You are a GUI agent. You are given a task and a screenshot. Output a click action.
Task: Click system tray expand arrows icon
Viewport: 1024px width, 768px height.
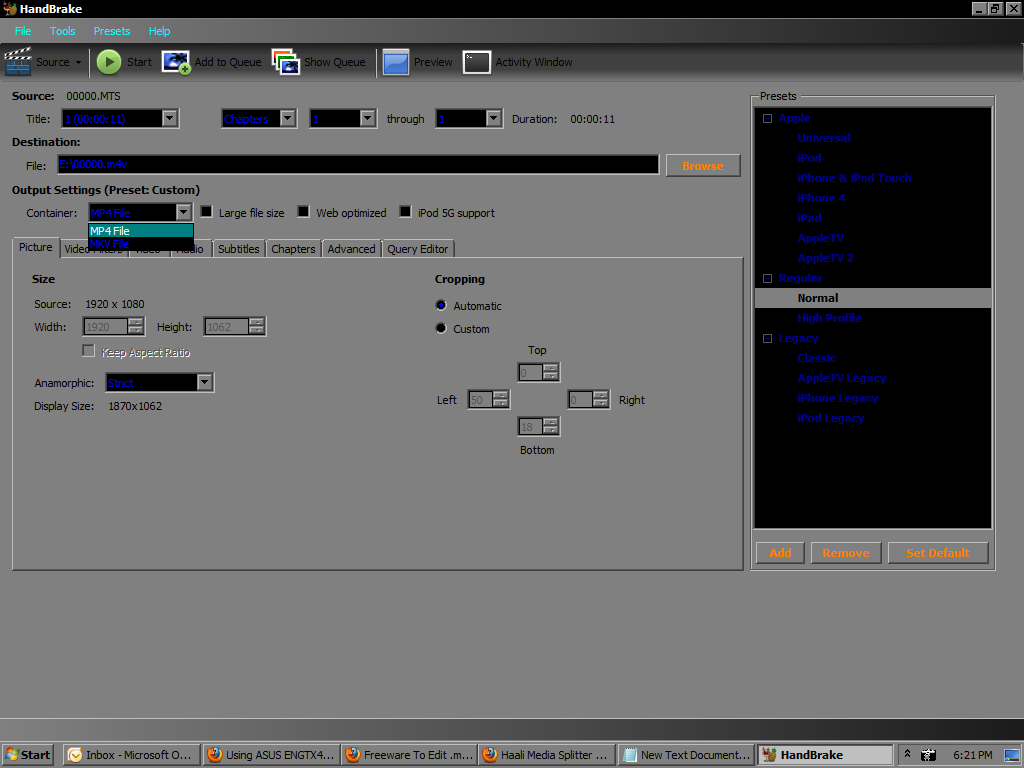coord(907,754)
